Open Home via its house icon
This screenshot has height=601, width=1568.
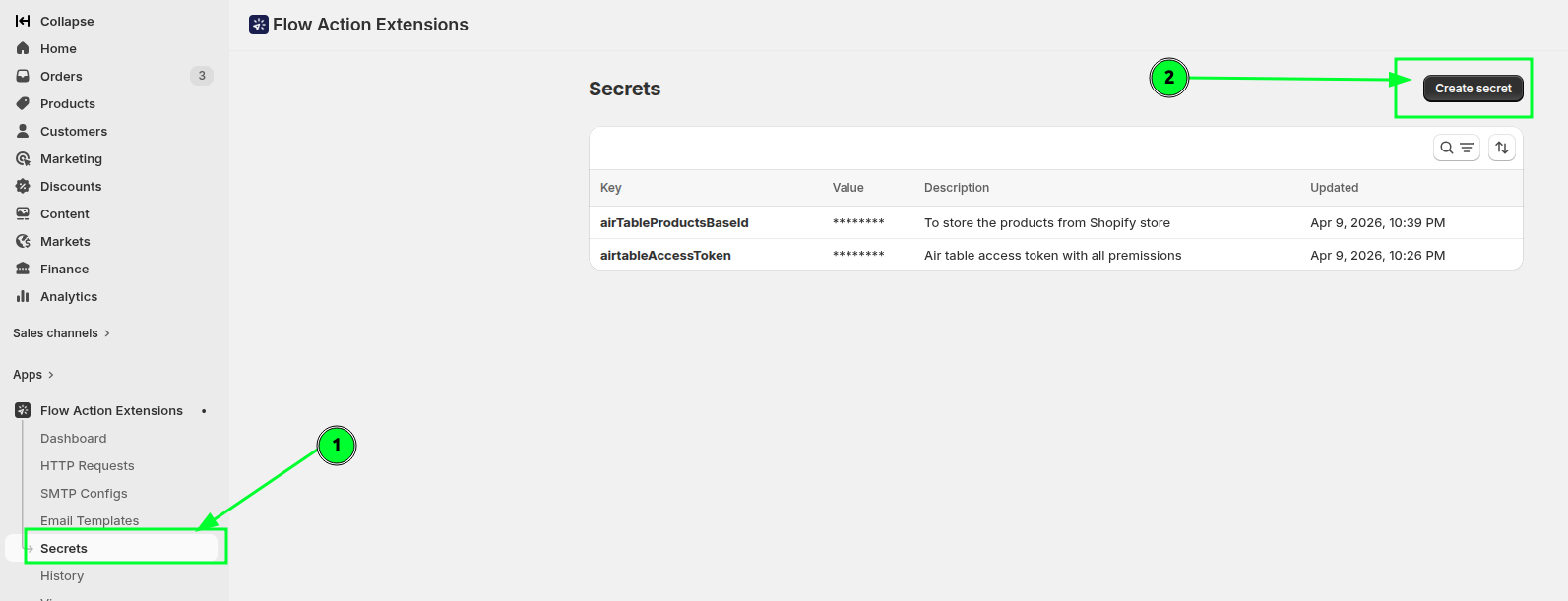(23, 48)
